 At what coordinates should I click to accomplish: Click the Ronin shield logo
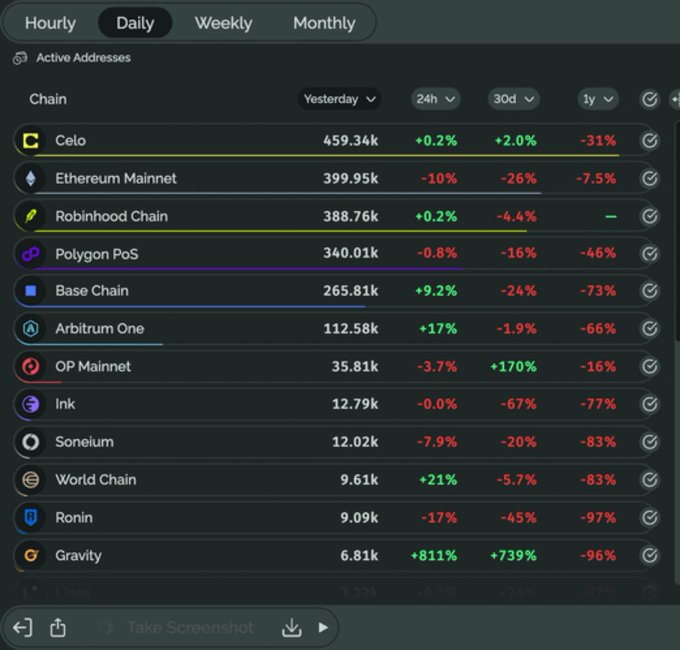(30, 517)
